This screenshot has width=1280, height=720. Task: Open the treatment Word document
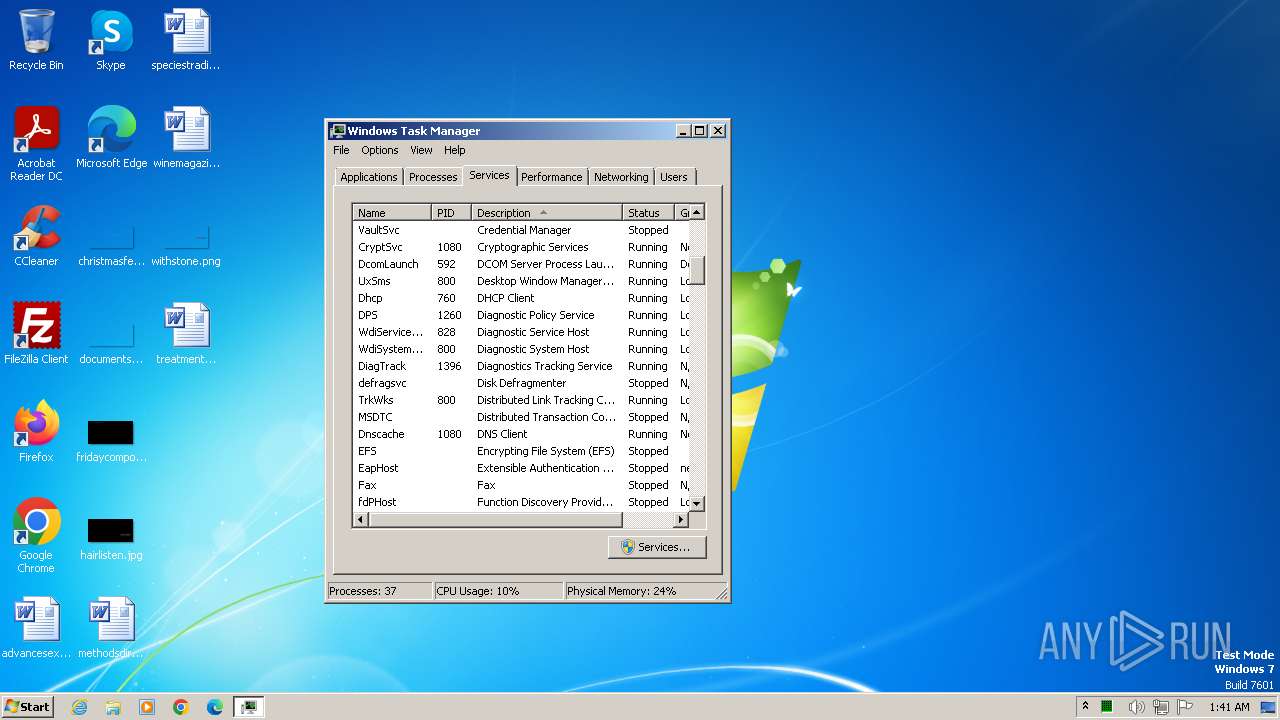pyautogui.click(x=186, y=333)
